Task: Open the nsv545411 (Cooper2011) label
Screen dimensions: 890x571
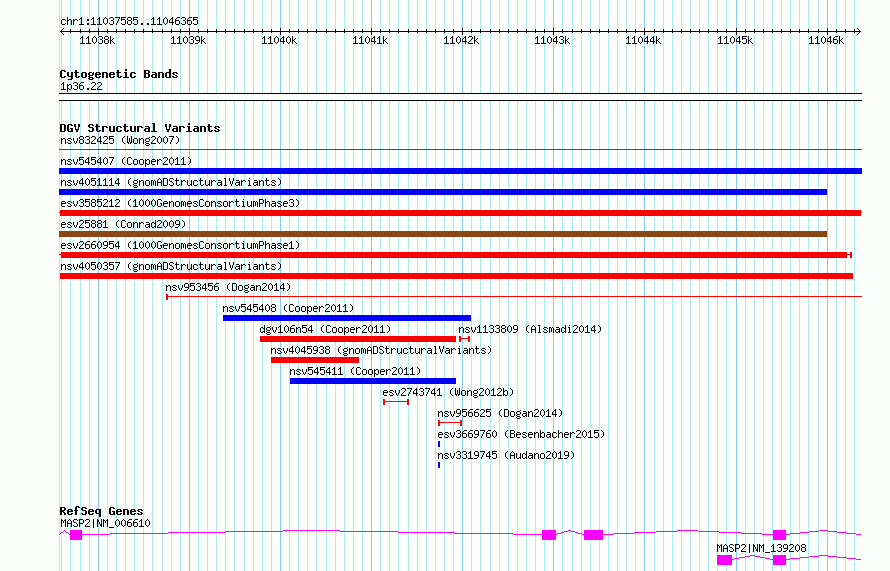Action: [x=355, y=371]
